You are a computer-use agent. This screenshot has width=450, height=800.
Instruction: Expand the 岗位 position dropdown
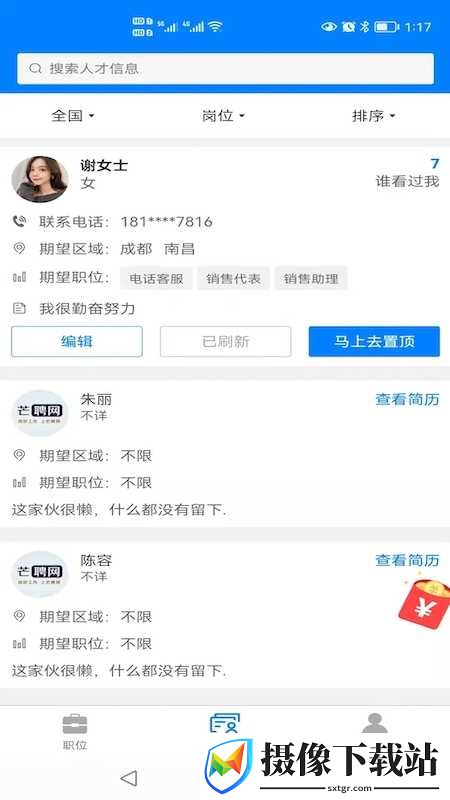click(x=223, y=116)
